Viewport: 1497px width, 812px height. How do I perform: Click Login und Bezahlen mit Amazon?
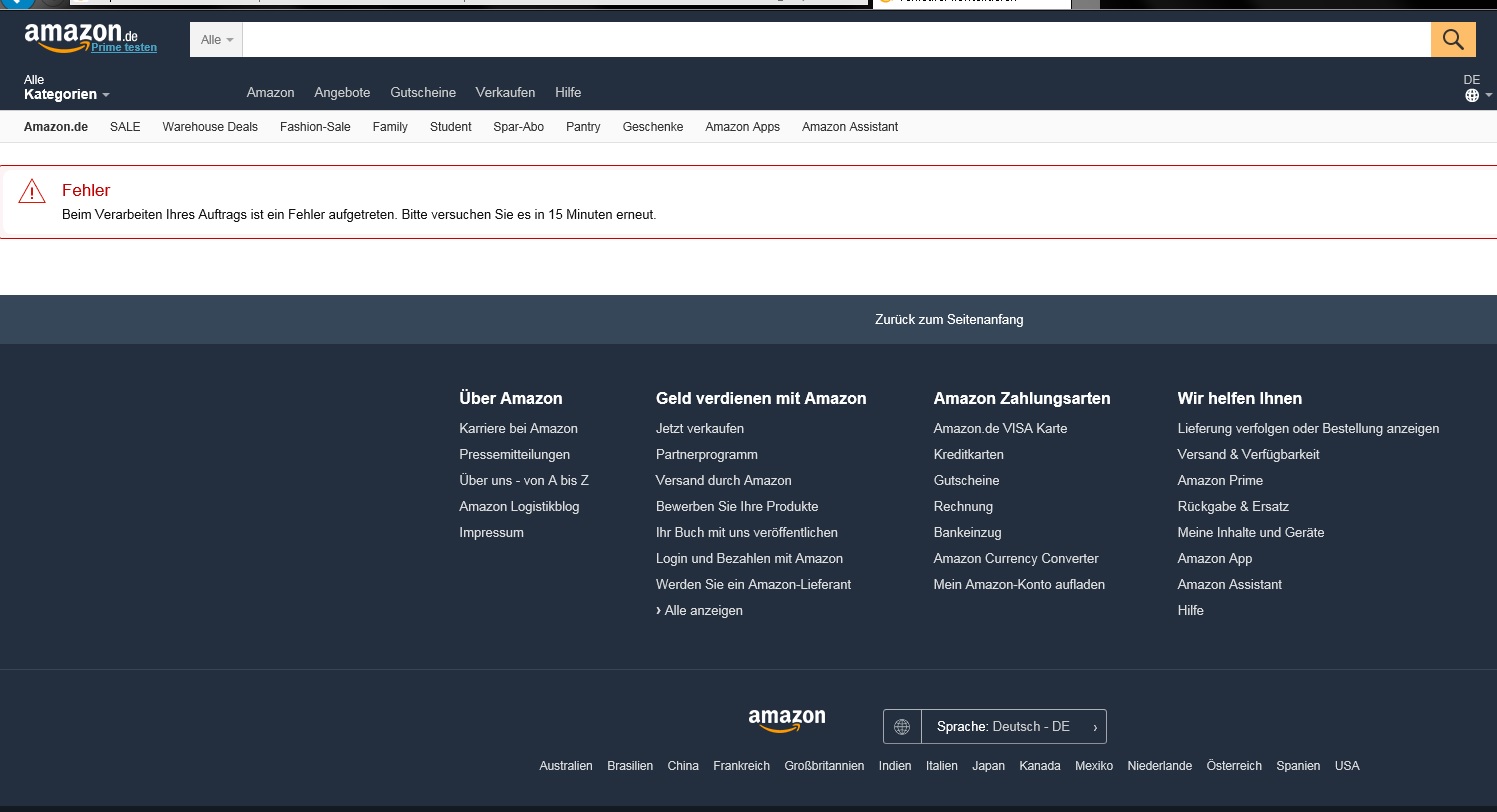click(x=749, y=558)
